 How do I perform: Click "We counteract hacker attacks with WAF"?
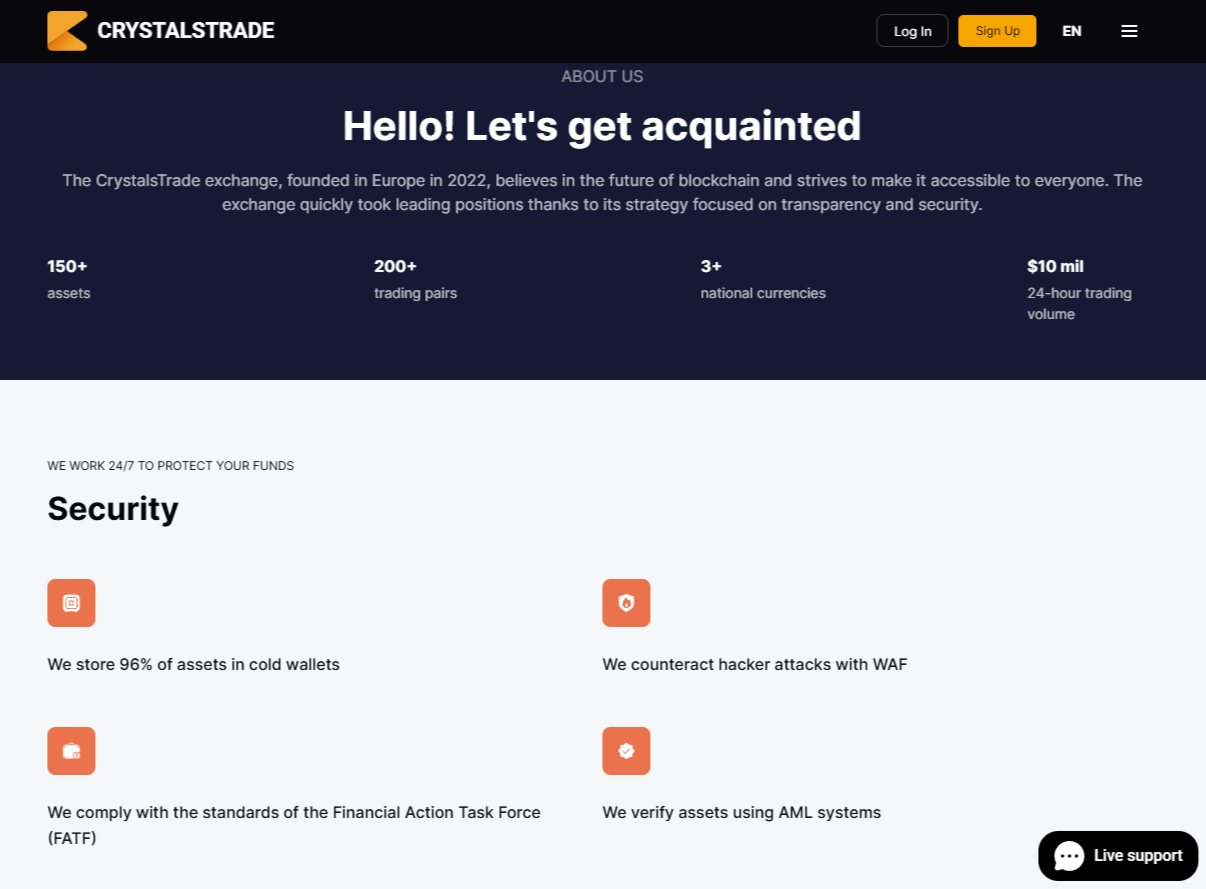(755, 664)
